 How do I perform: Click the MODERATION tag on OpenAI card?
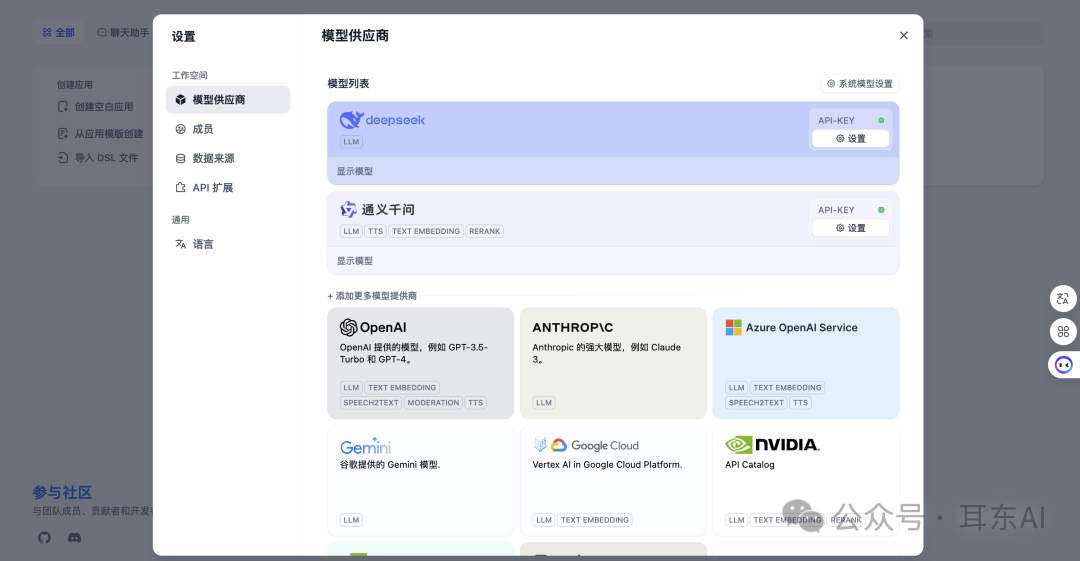433,403
